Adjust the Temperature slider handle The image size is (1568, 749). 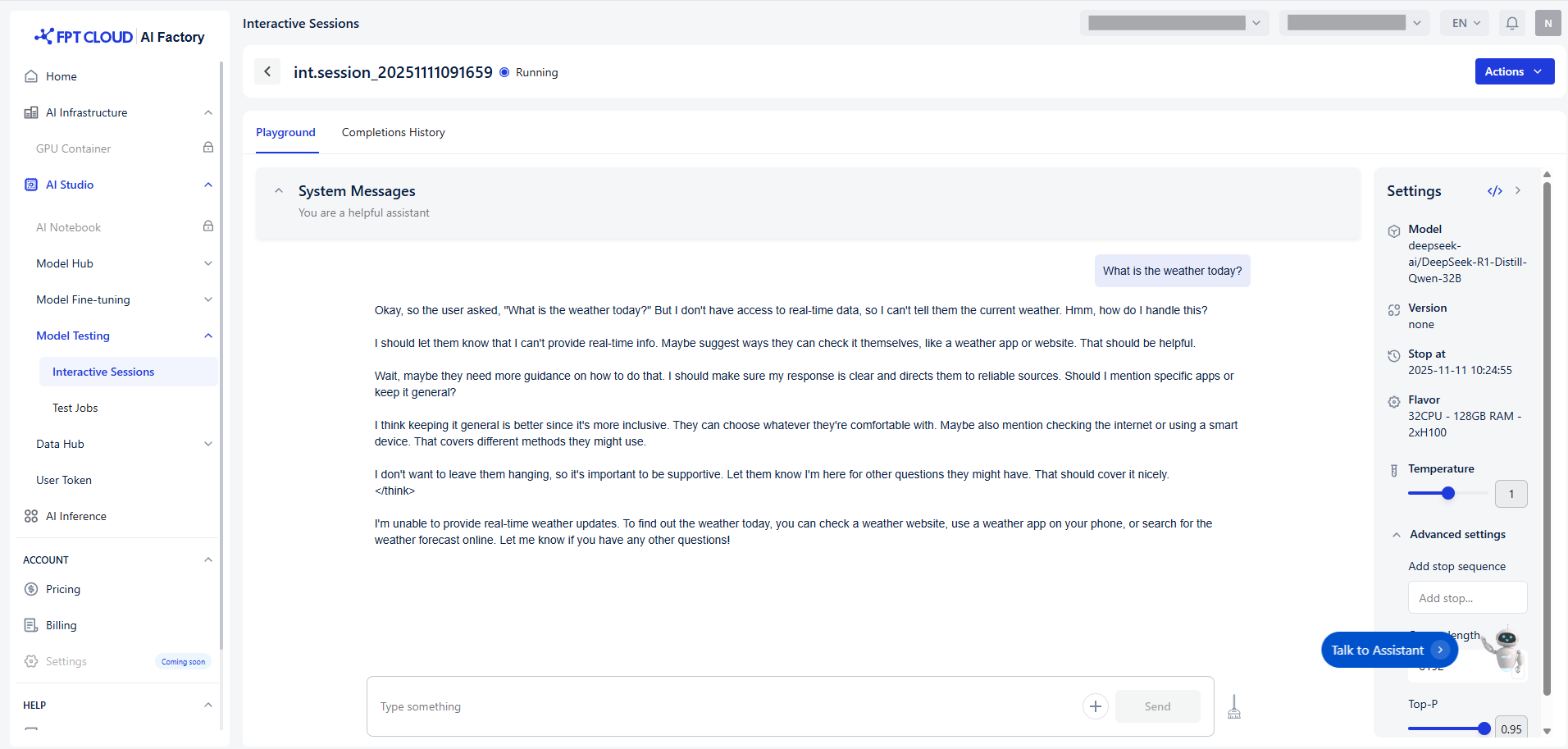[x=1448, y=493]
